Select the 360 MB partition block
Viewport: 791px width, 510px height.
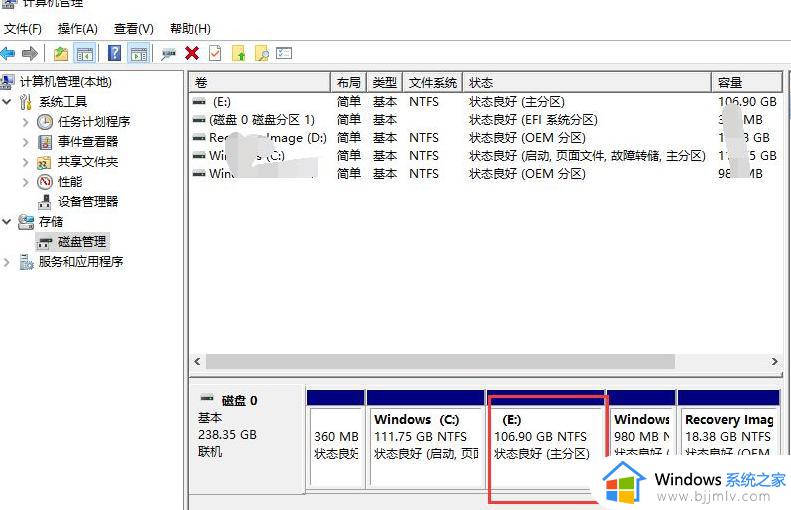(x=335, y=439)
